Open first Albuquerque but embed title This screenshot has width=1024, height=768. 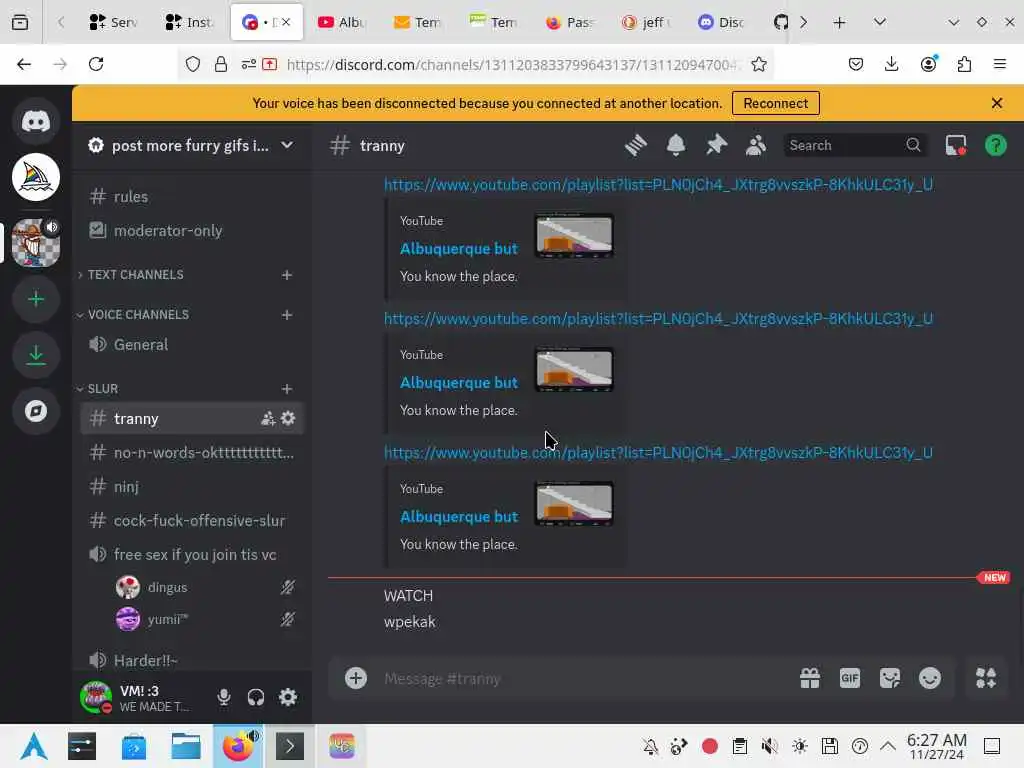[x=458, y=249]
